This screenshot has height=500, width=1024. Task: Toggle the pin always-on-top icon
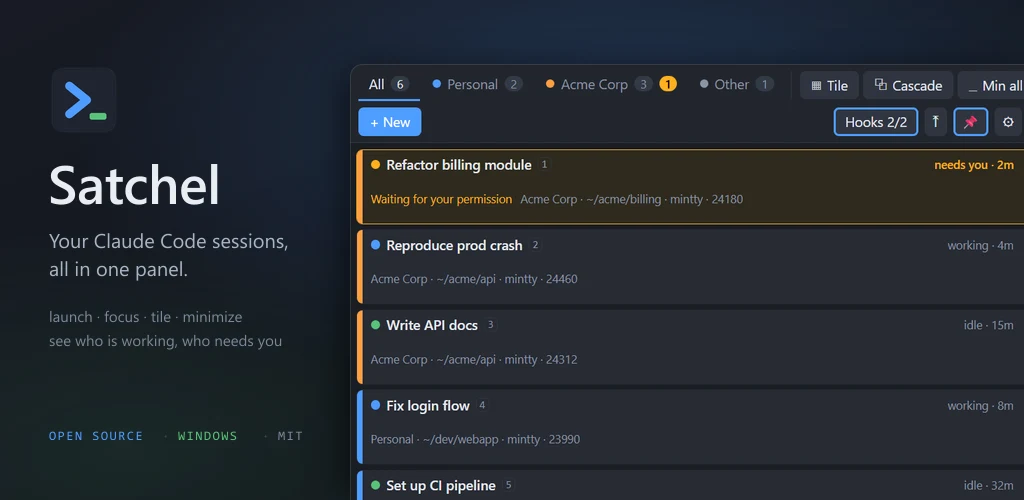[x=970, y=122]
